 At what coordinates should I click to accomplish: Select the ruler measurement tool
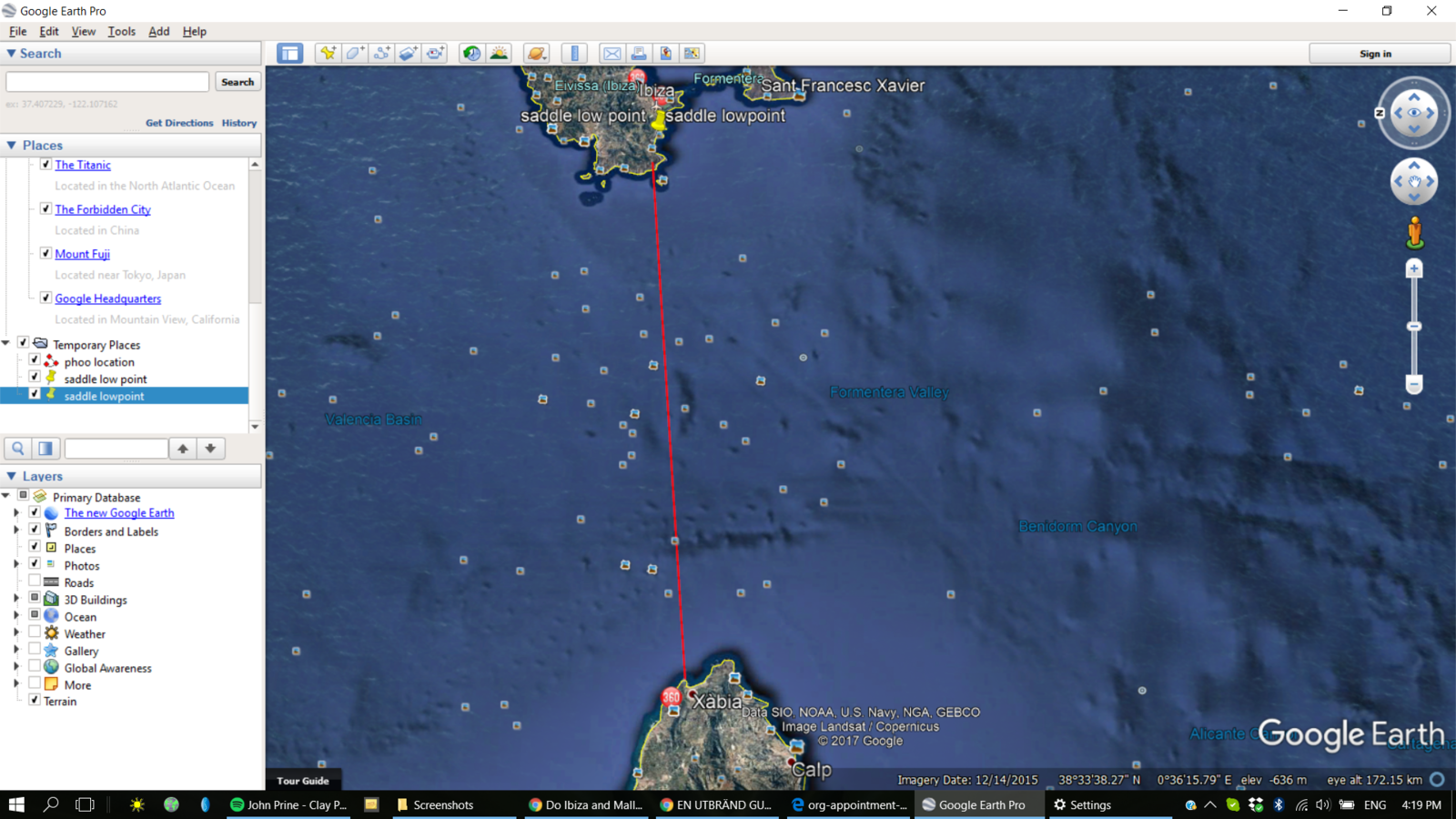(574, 54)
